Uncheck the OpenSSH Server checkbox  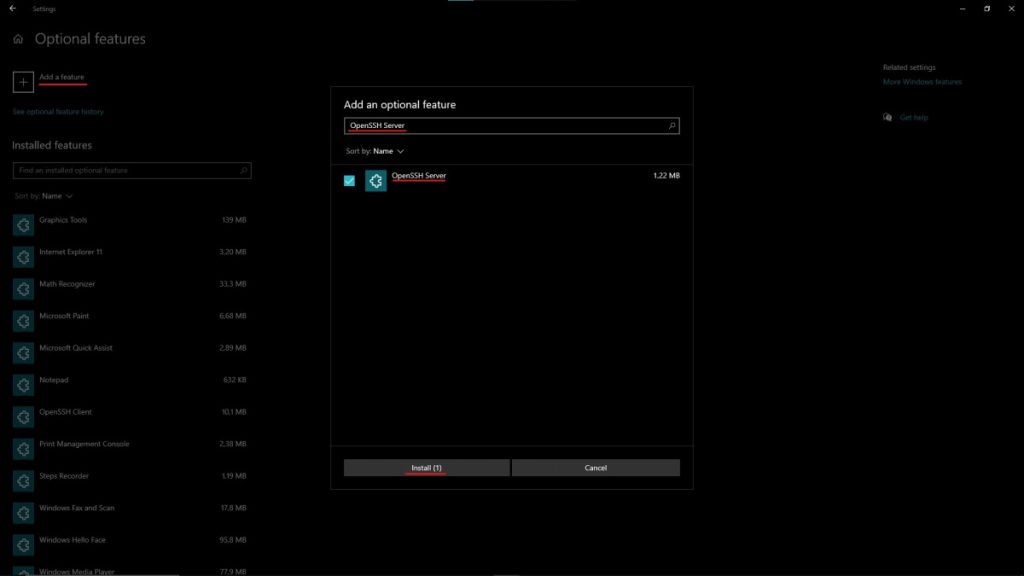pos(349,178)
